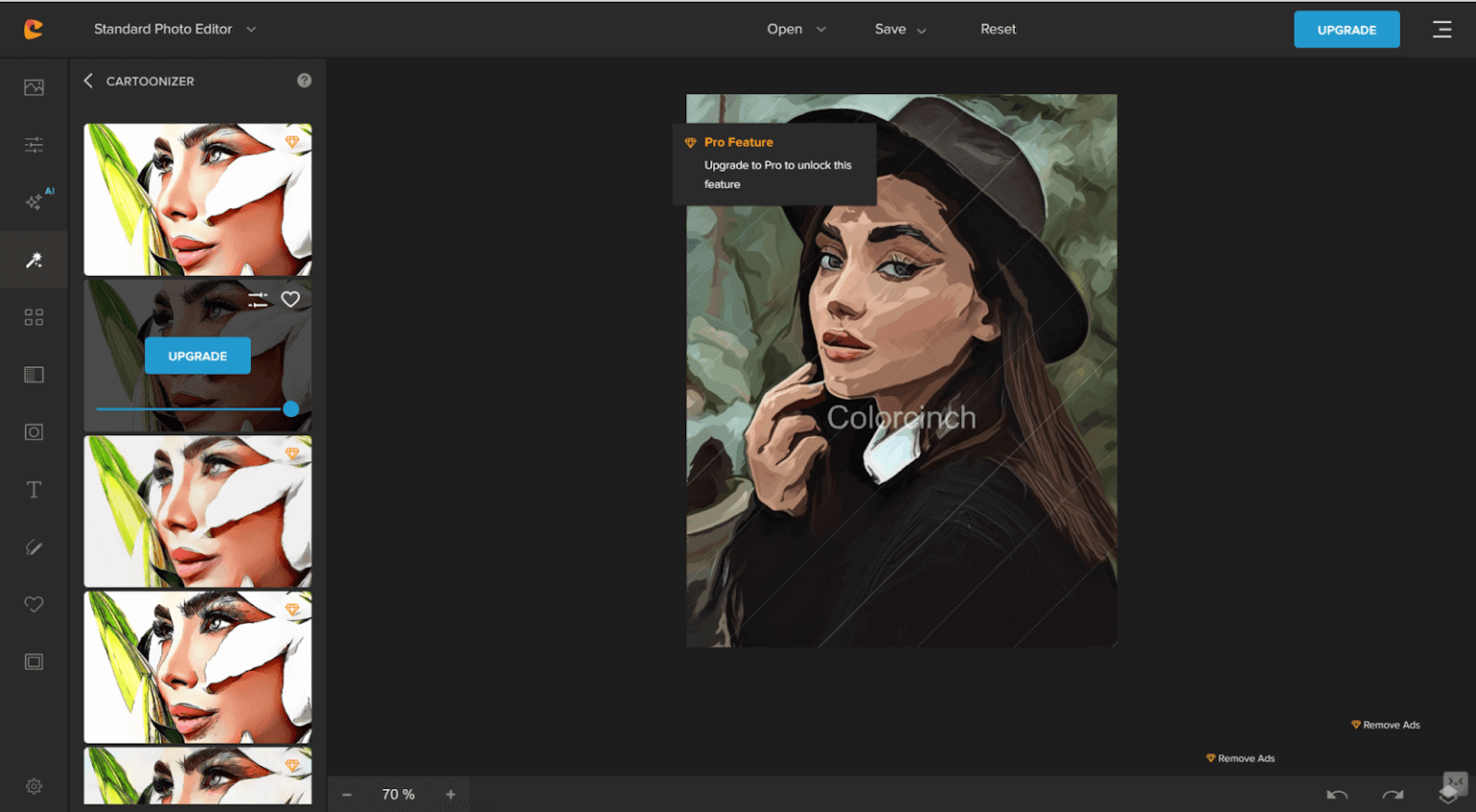Open the Draw brush tool icon

[x=34, y=548]
